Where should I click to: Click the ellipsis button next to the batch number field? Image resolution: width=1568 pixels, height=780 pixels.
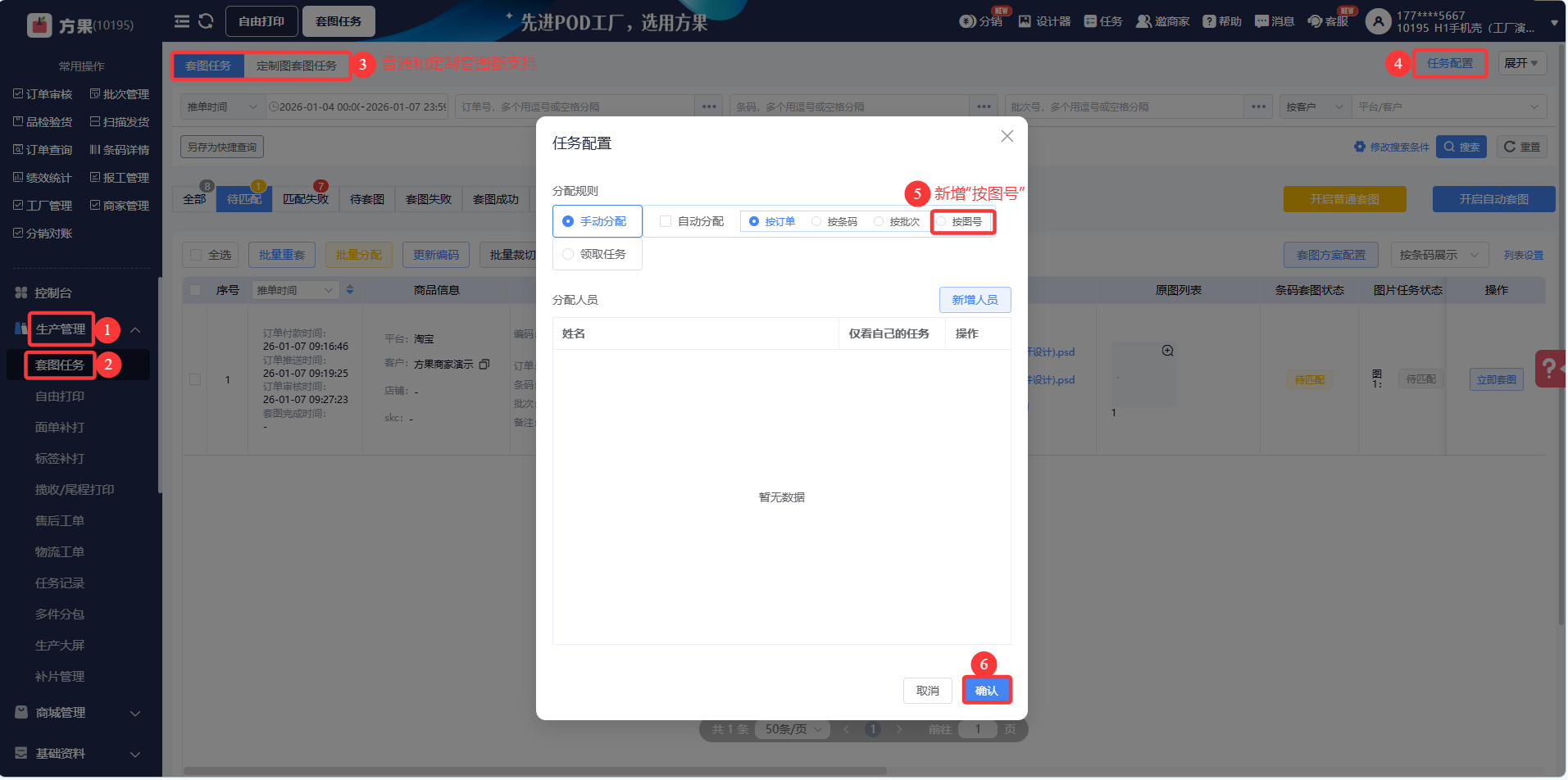click(1258, 107)
